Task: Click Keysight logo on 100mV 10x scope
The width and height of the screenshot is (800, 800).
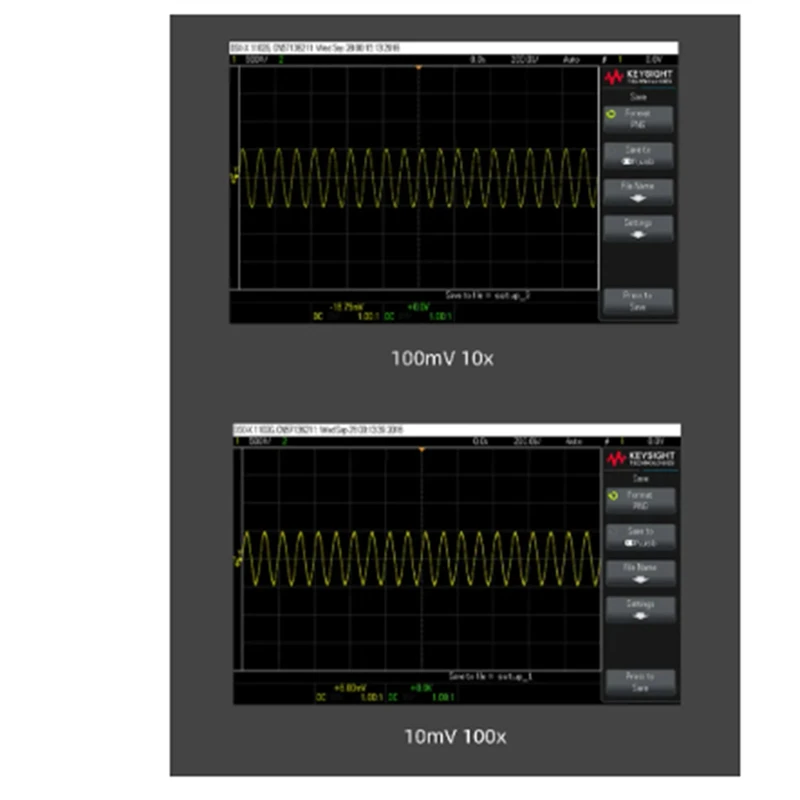Action: click(x=638, y=77)
